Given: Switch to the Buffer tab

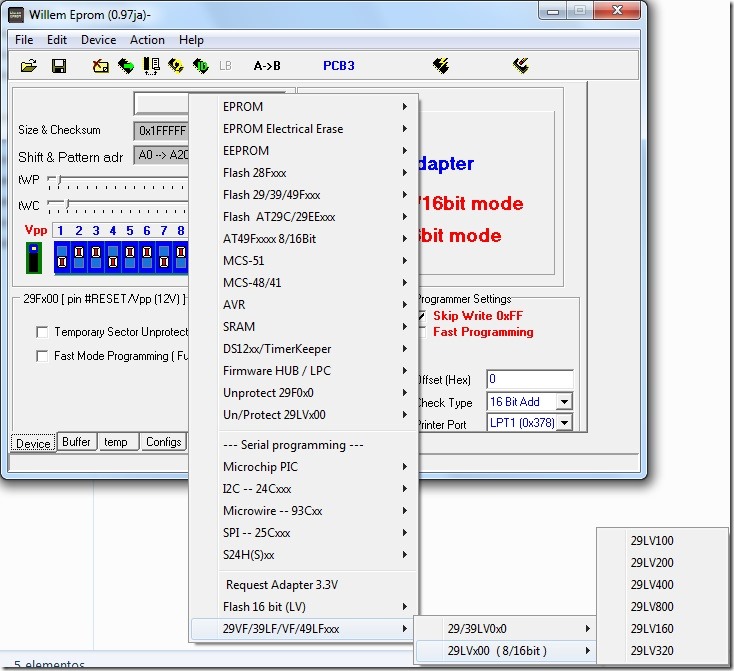Looking at the screenshot, I should pos(76,442).
